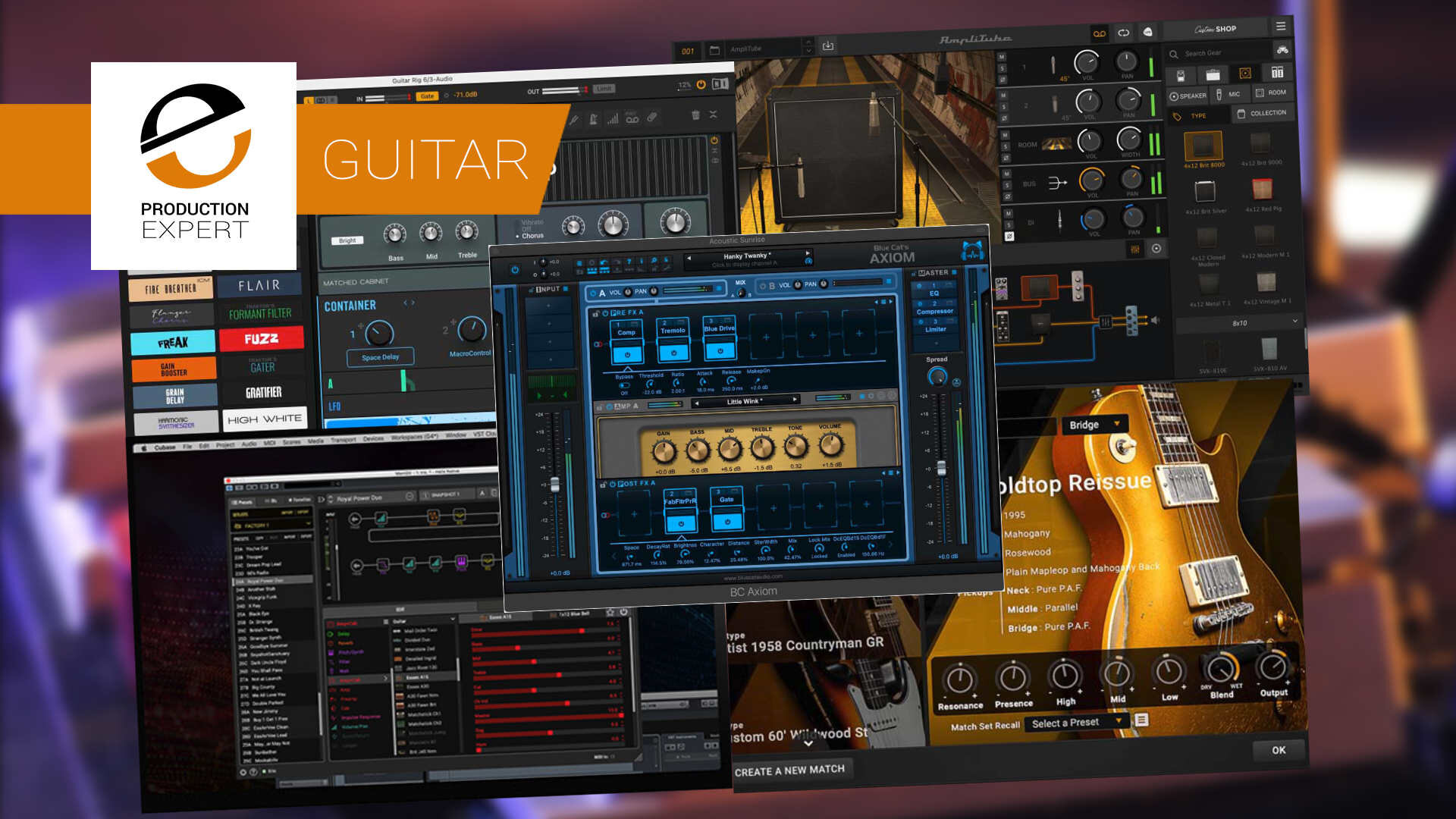
Task: Toggle phase invert on DI channel
Action: pyautogui.click(x=1009, y=237)
